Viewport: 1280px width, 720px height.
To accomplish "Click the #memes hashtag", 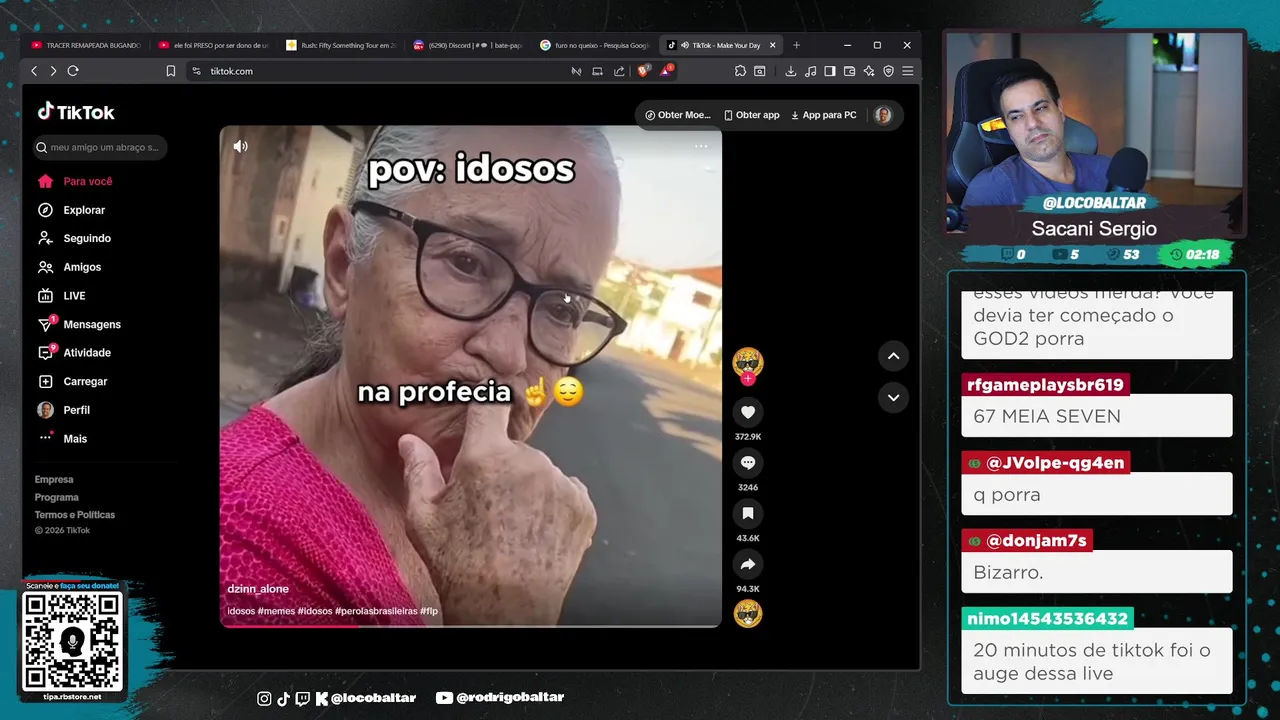I will (276, 611).
